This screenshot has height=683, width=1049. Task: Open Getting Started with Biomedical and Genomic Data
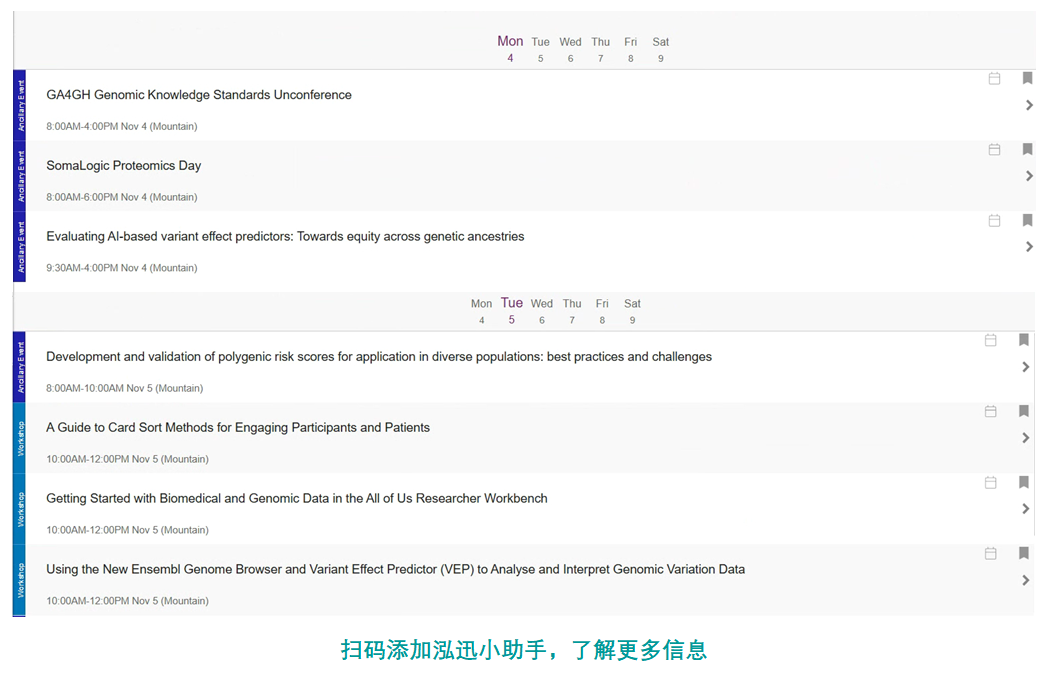[296, 499]
